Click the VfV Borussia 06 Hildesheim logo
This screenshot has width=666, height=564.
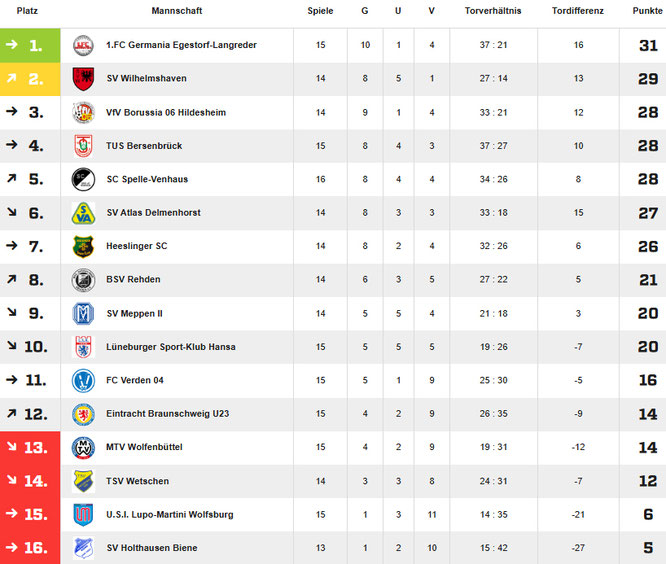point(83,112)
